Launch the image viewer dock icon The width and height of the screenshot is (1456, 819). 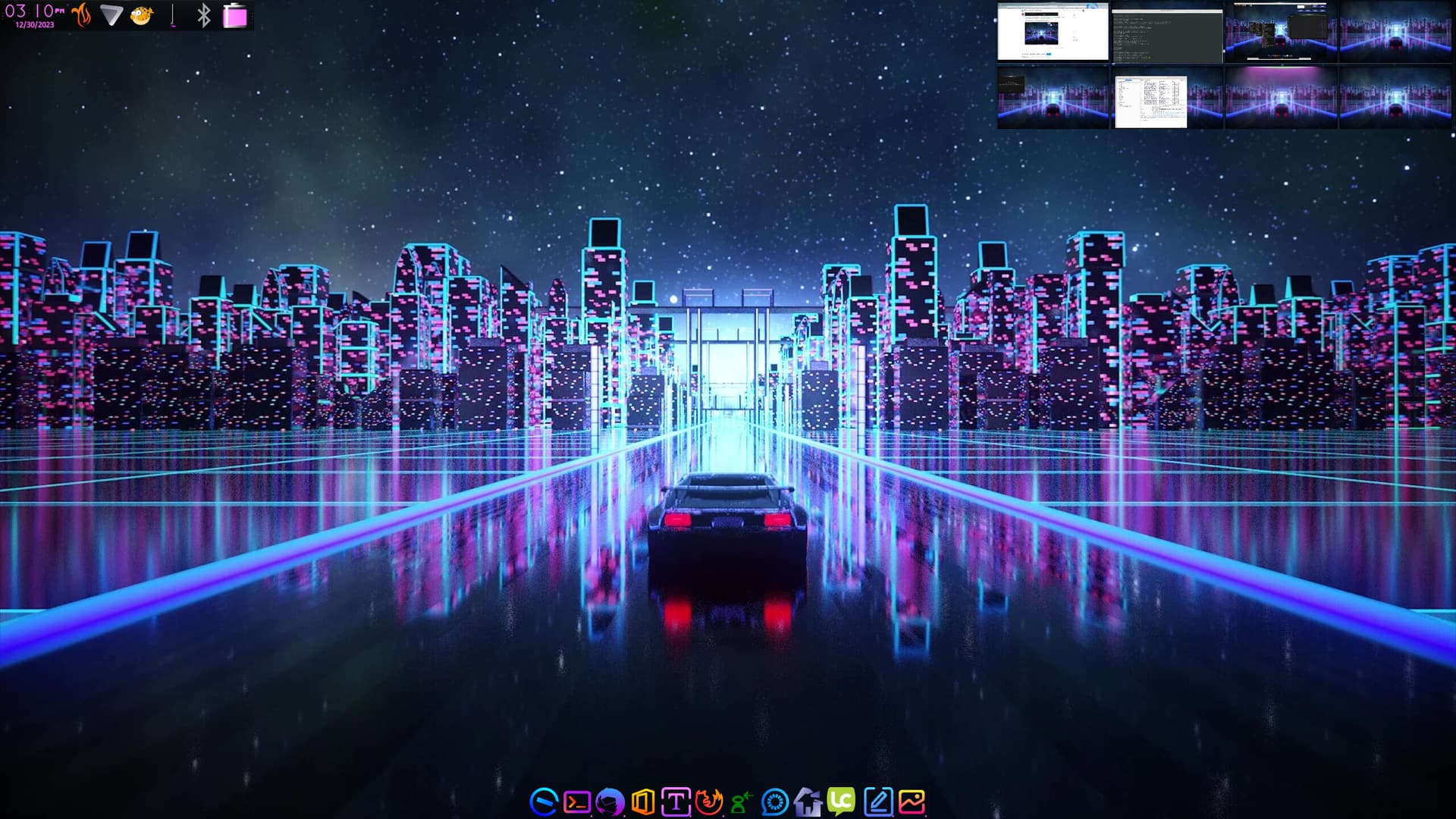pyautogui.click(x=912, y=802)
